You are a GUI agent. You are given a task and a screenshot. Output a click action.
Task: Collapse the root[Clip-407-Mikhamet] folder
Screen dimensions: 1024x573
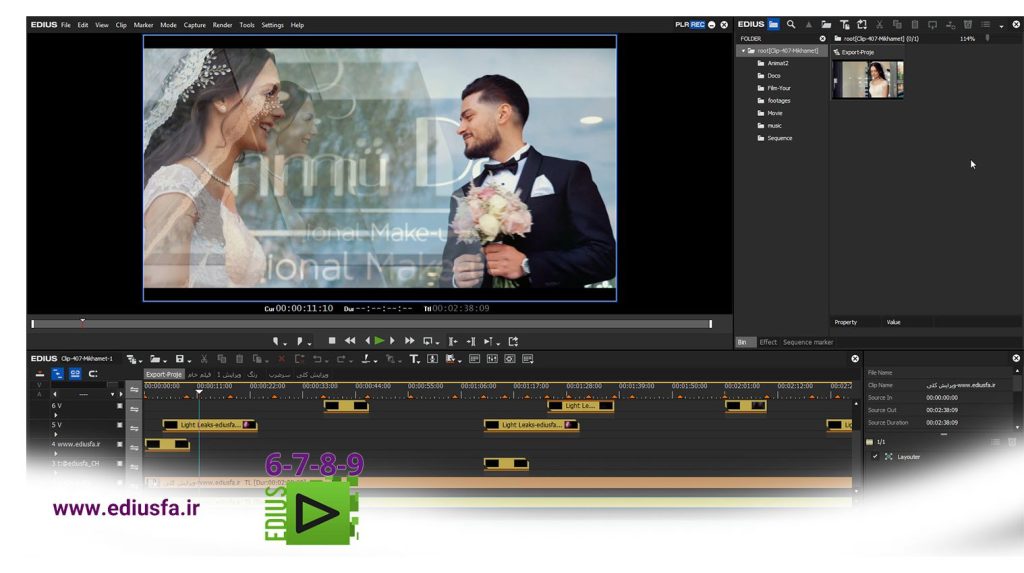tap(743, 51)
